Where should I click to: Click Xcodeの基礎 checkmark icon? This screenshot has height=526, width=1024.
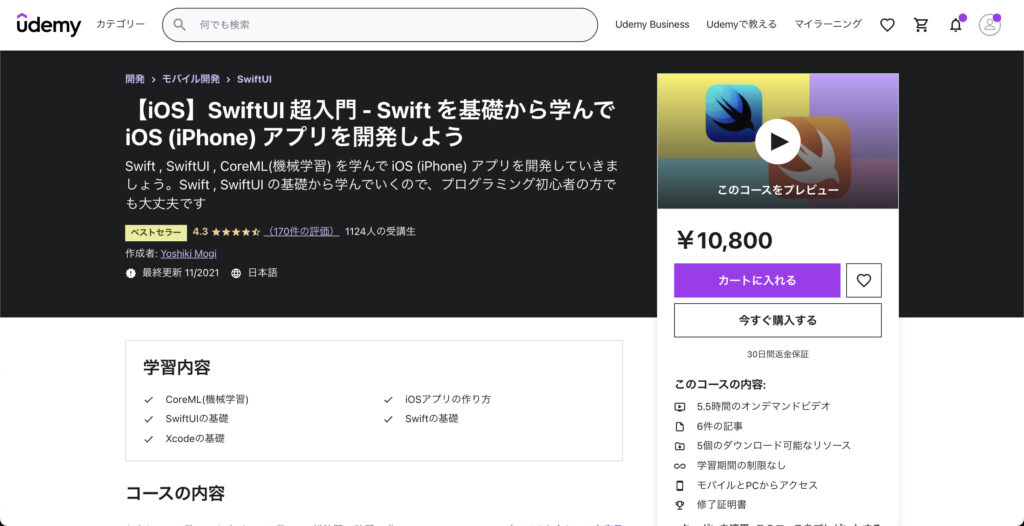point(149,439)
